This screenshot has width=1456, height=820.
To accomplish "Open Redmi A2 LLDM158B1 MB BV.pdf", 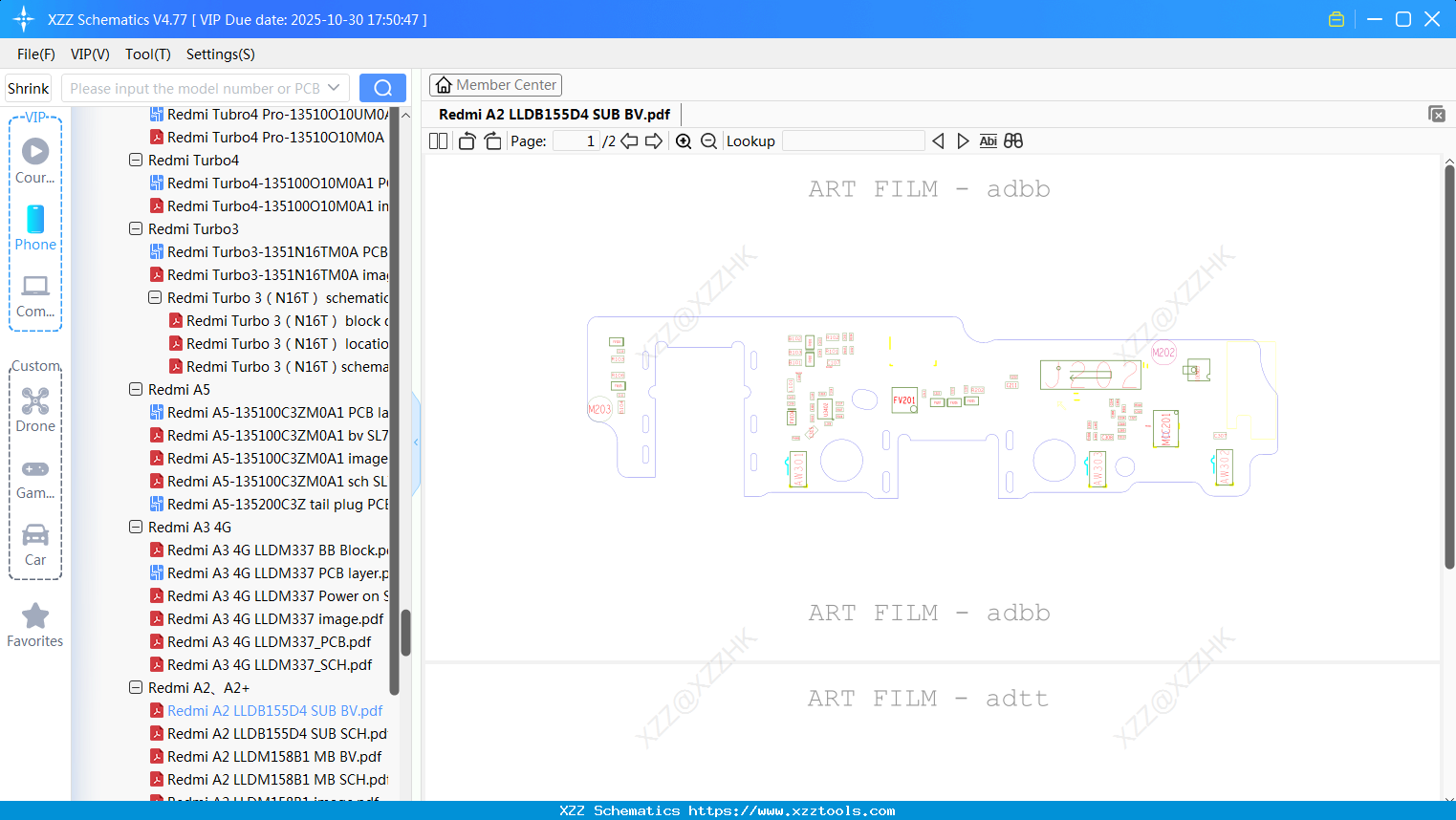I will pyautogui.click(x=267, y=757).
